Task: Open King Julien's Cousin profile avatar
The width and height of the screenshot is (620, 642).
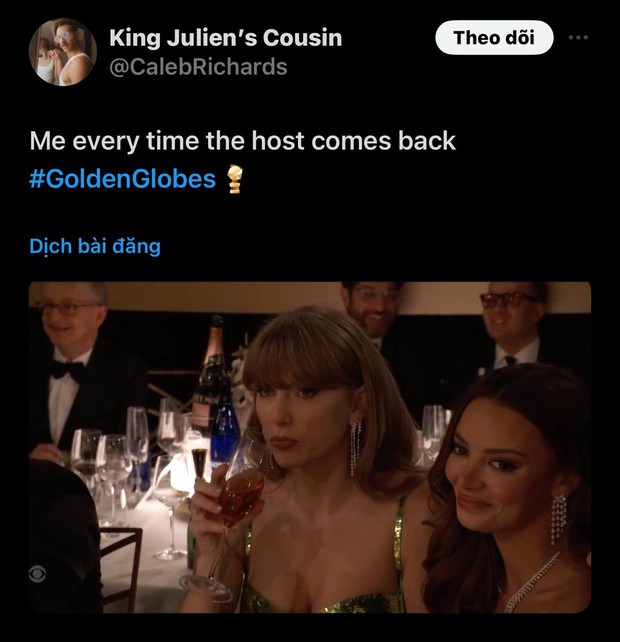Action: pos(63,52)
